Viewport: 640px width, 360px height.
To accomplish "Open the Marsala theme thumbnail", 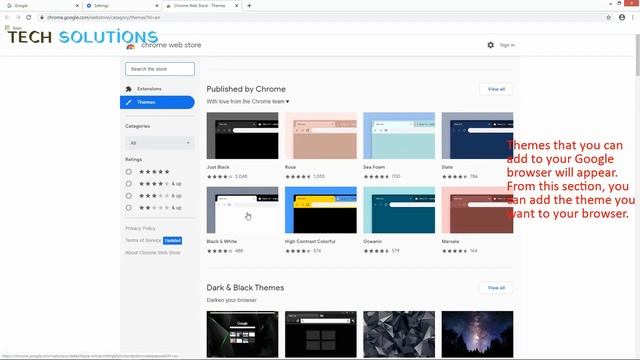I will [x=478, y=210].
